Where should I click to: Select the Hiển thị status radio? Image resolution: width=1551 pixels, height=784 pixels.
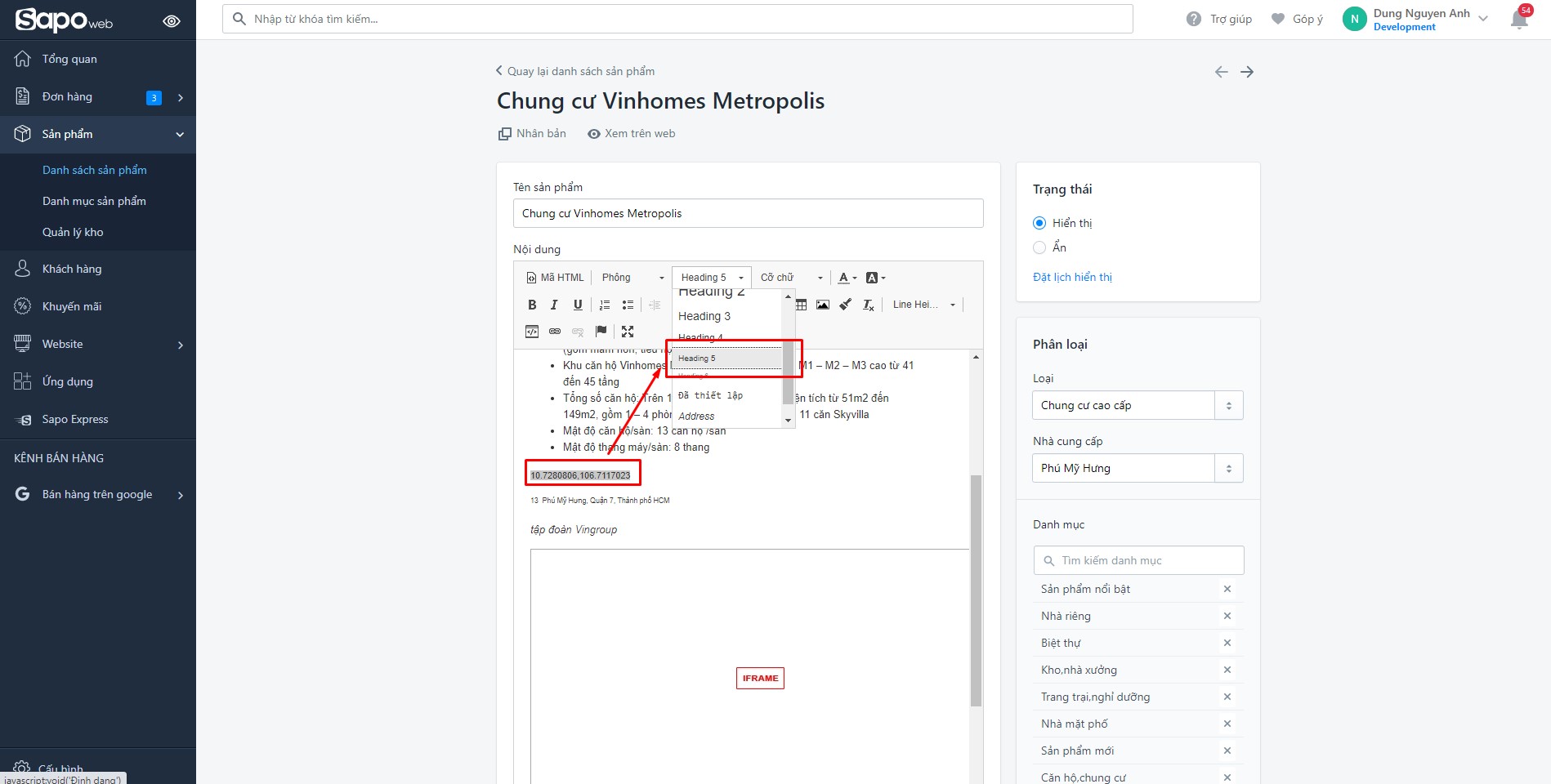click(1039, 223)
